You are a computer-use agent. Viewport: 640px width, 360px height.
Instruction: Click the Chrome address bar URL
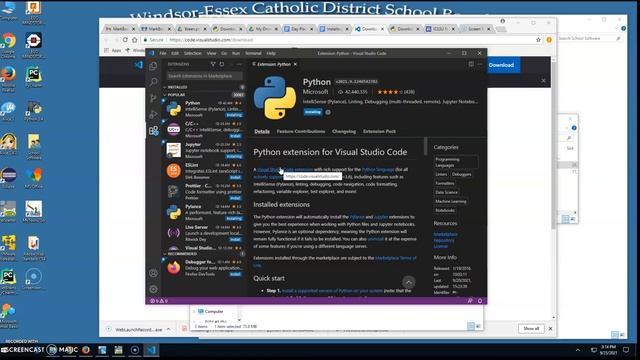point(211,40)
